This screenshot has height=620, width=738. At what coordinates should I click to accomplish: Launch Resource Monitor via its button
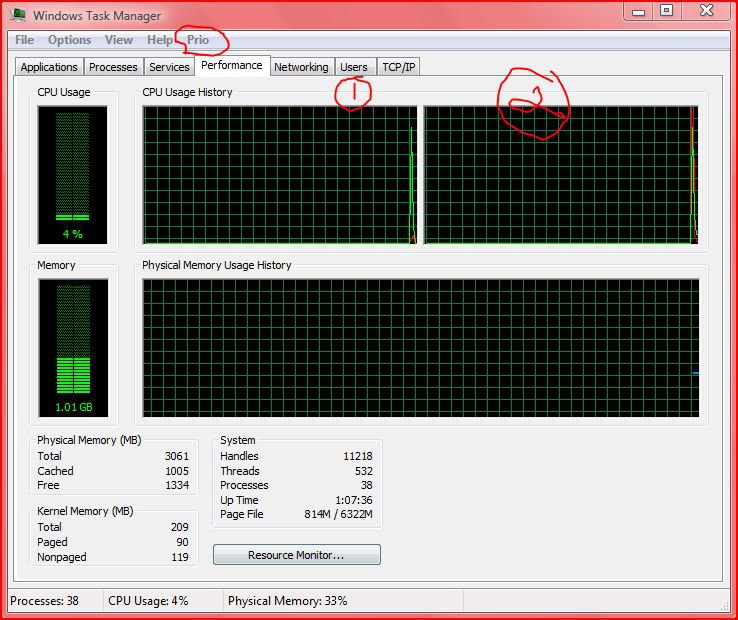[x=296, y=555]
